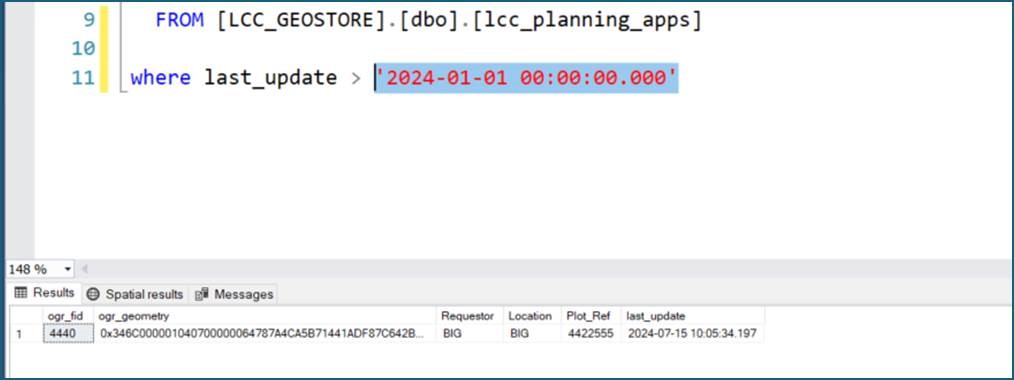Screen dimensions: 1014x380
Task: Select the last_update column header
Action: (x=692, y=316)
